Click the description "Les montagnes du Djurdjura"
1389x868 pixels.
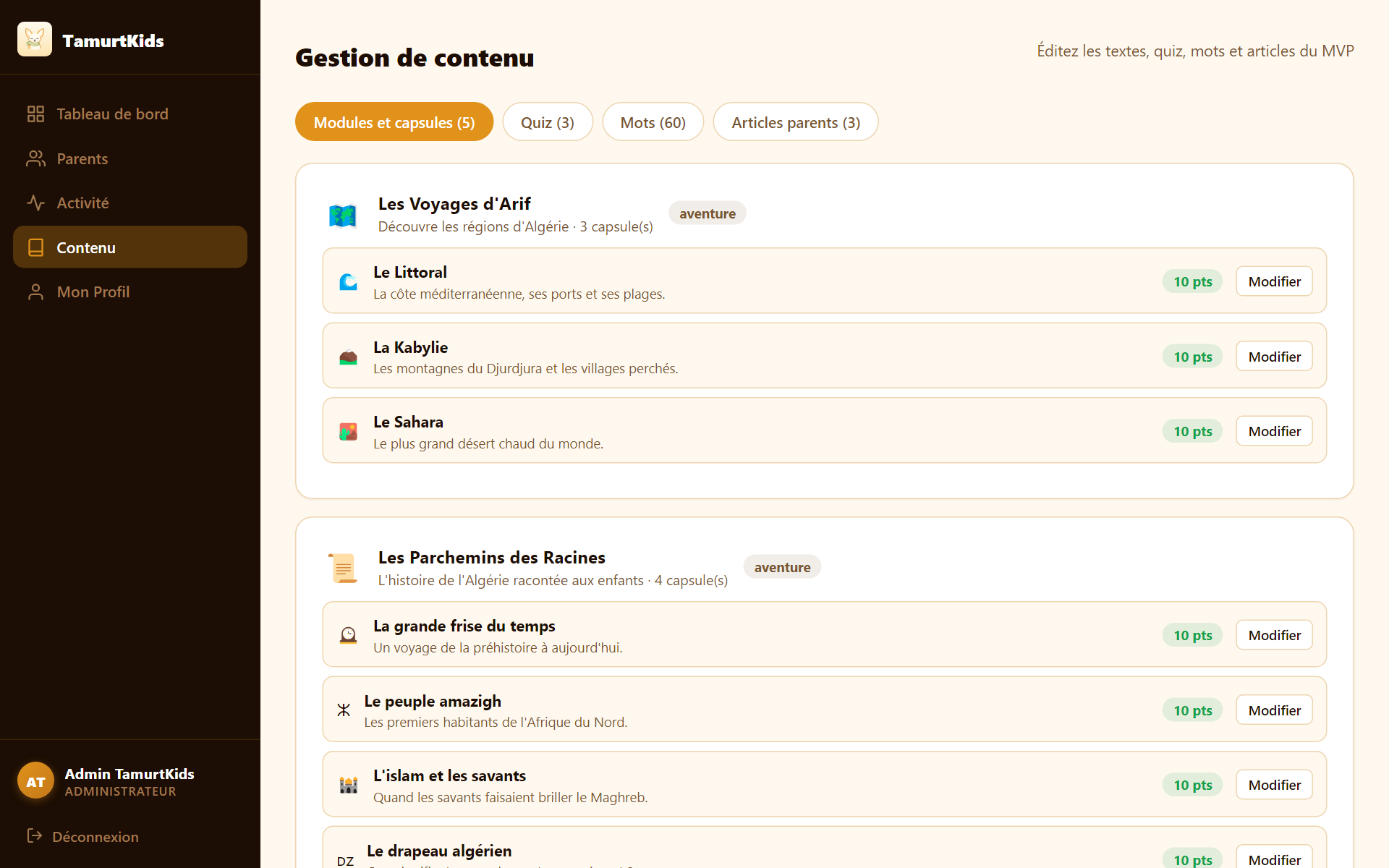526,368
